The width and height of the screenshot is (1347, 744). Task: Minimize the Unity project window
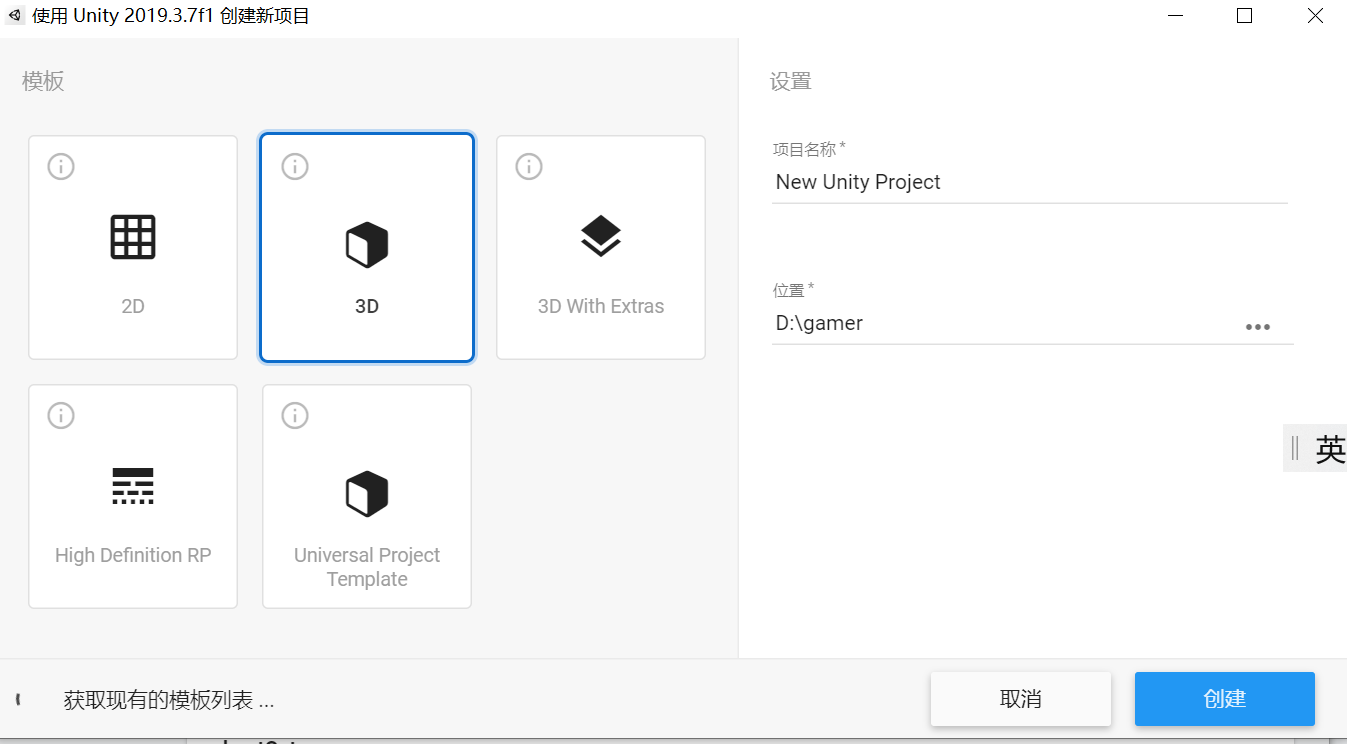1174,16
